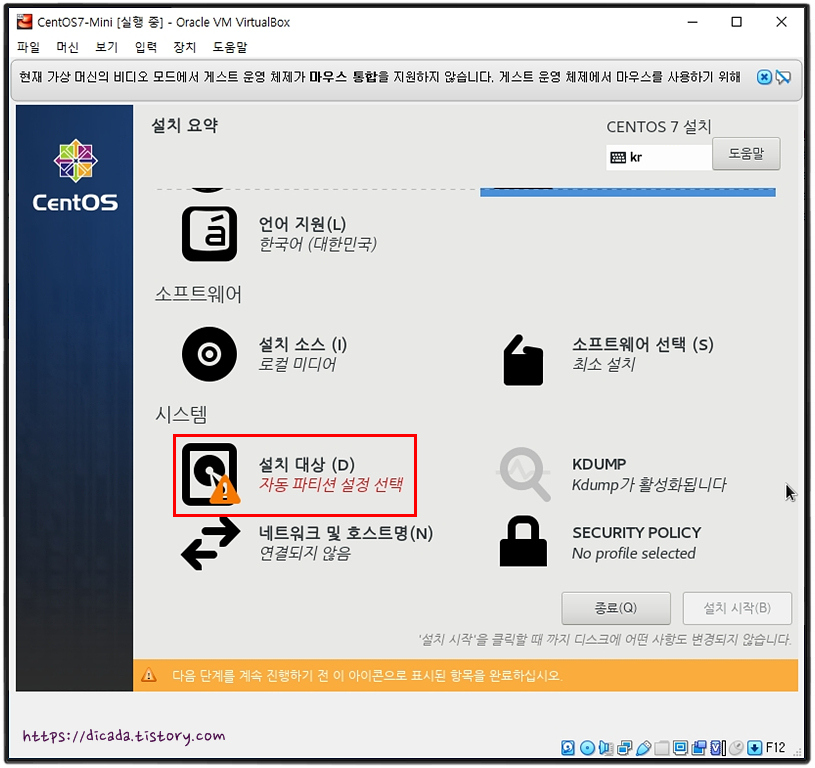Open the 파일 menu
The height and width of the screenshot is (768, 815).
point(29,47)
